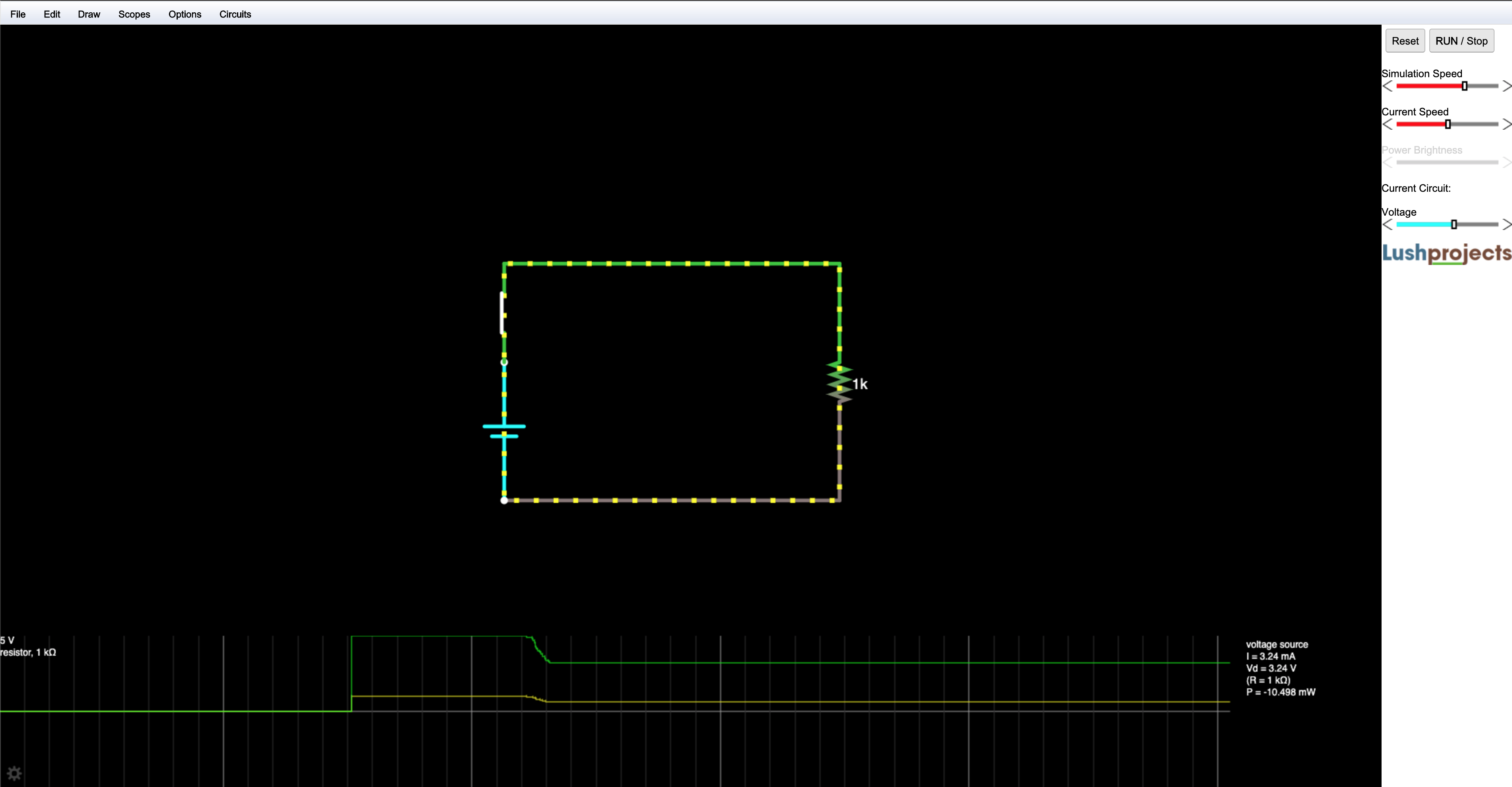This screenshot has width=1512, height=787.
Task: Open the Scopes menu
Action: 134,14
